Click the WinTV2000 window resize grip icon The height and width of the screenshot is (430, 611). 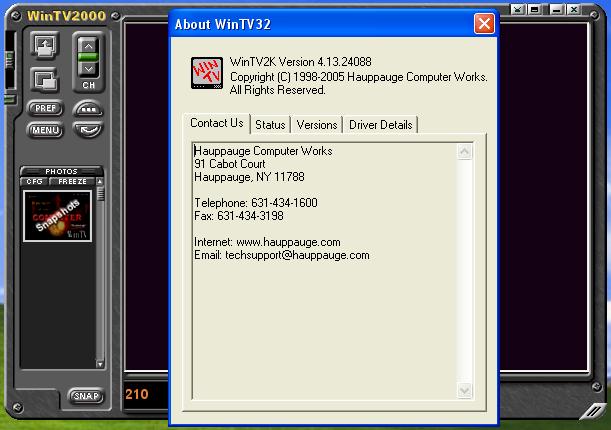tap(593, 411)
